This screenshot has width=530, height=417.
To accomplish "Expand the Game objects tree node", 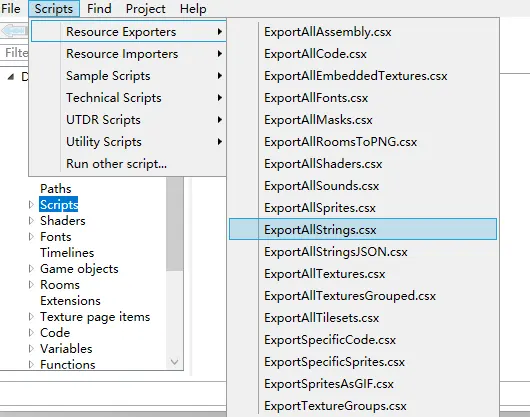I will tap(31, 269).
